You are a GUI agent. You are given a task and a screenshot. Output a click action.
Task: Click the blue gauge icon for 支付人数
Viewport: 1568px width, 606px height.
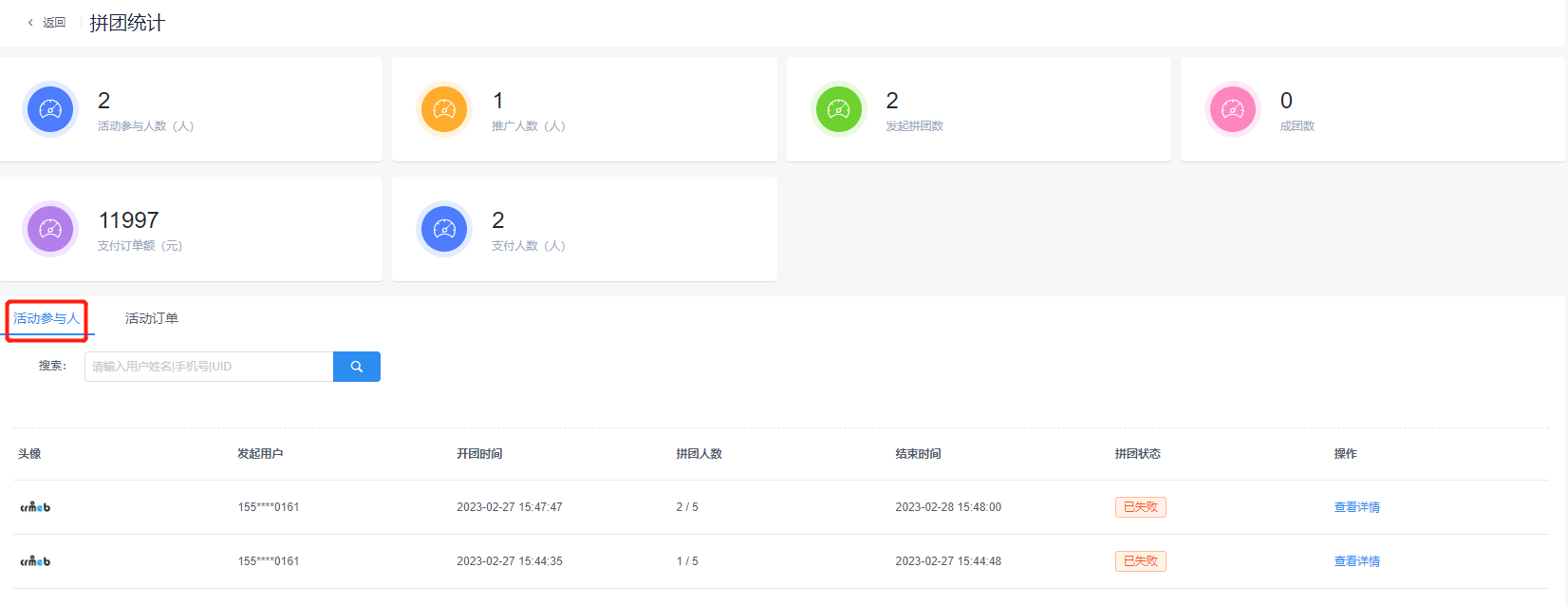[444, 229]
